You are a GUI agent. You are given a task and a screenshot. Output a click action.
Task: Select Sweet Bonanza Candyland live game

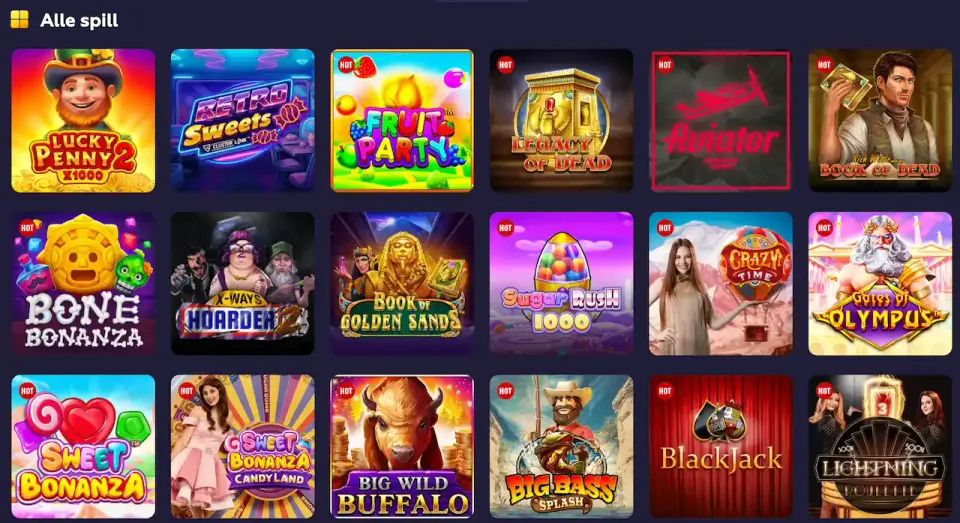[x=242, y=446]
